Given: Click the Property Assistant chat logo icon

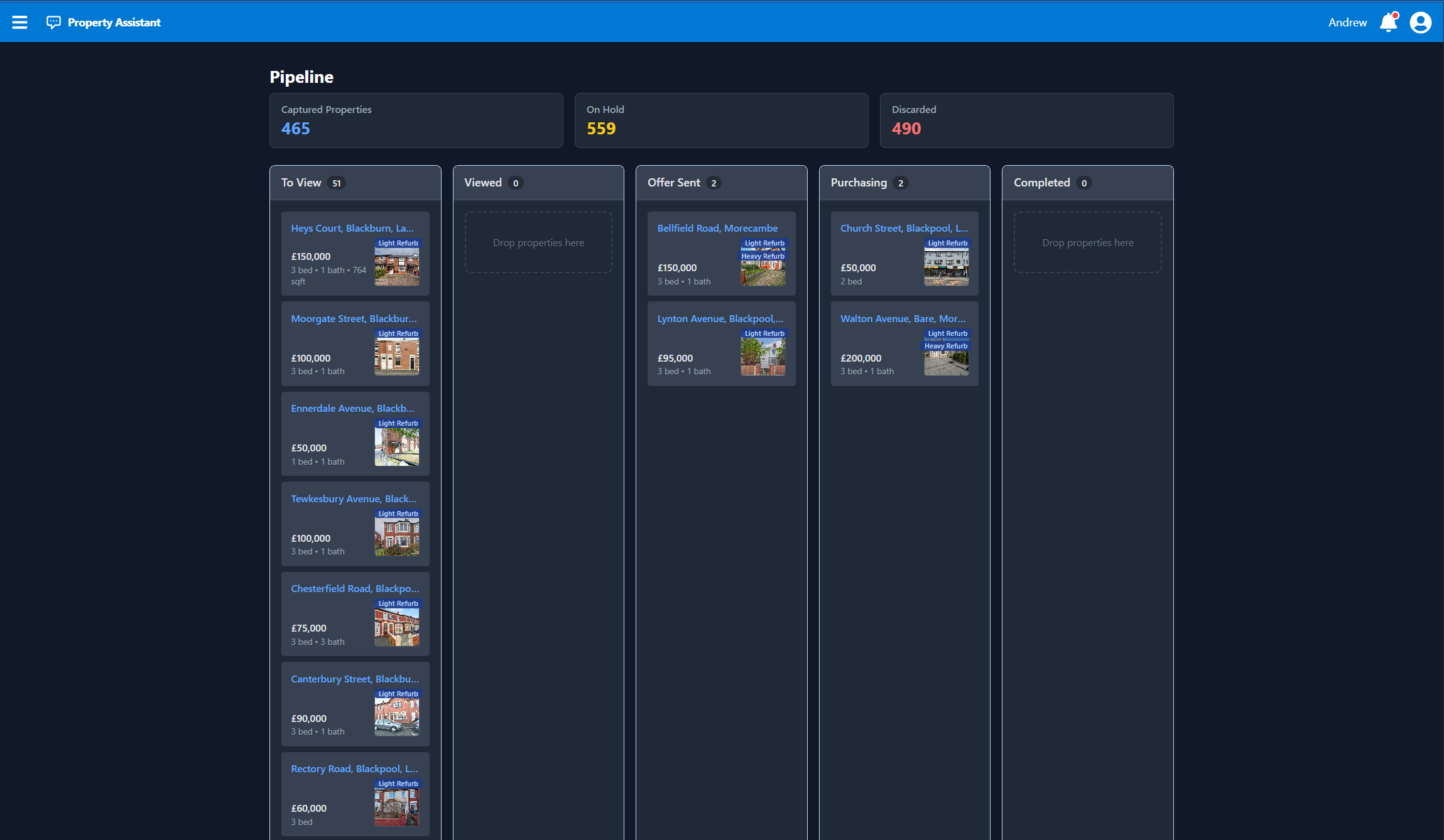Looking at the screenshot, I should pyautogui.click(x=53, y=23).
